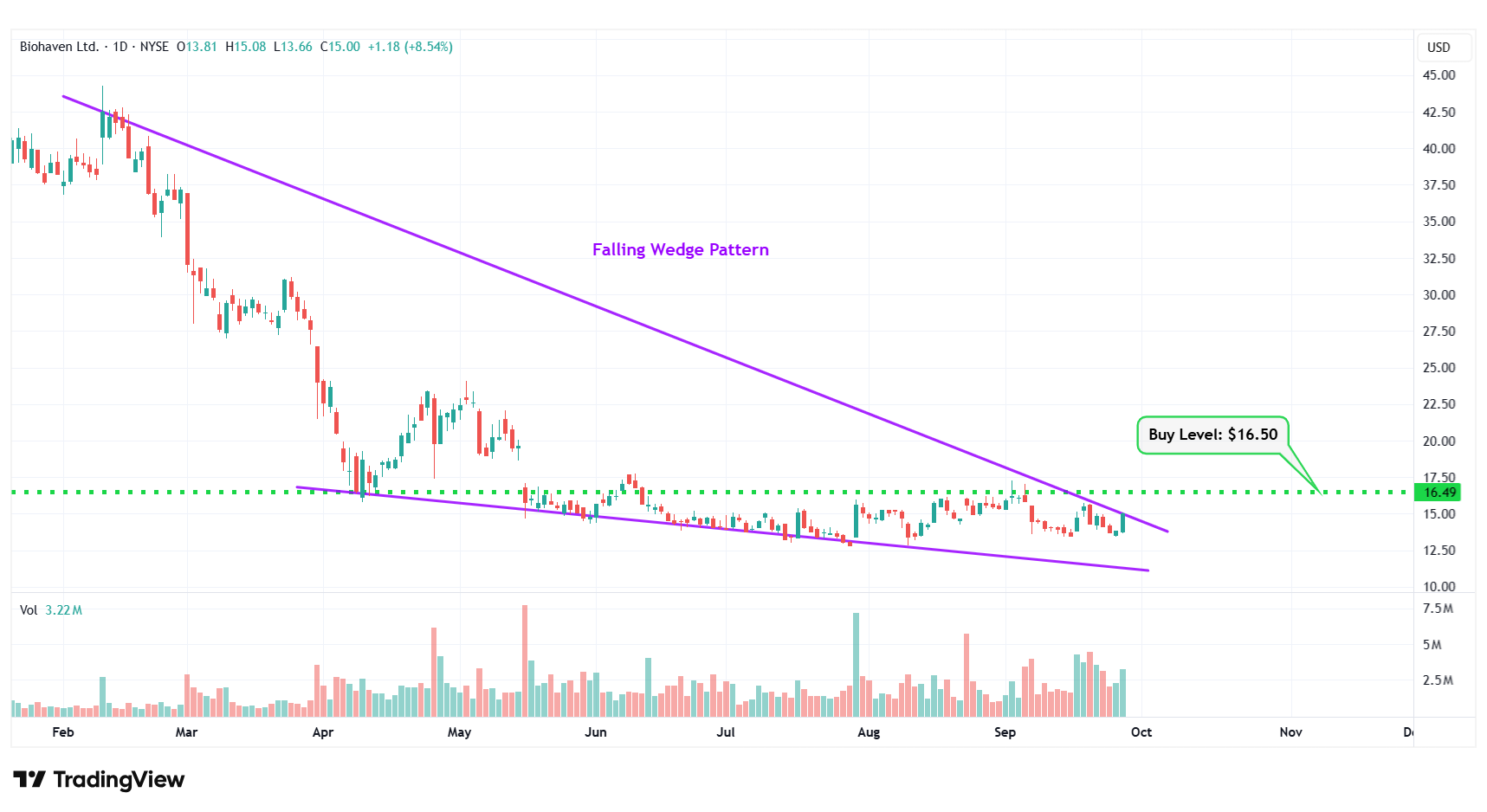Click the green 16.49 price tag

coord(1439,493)
